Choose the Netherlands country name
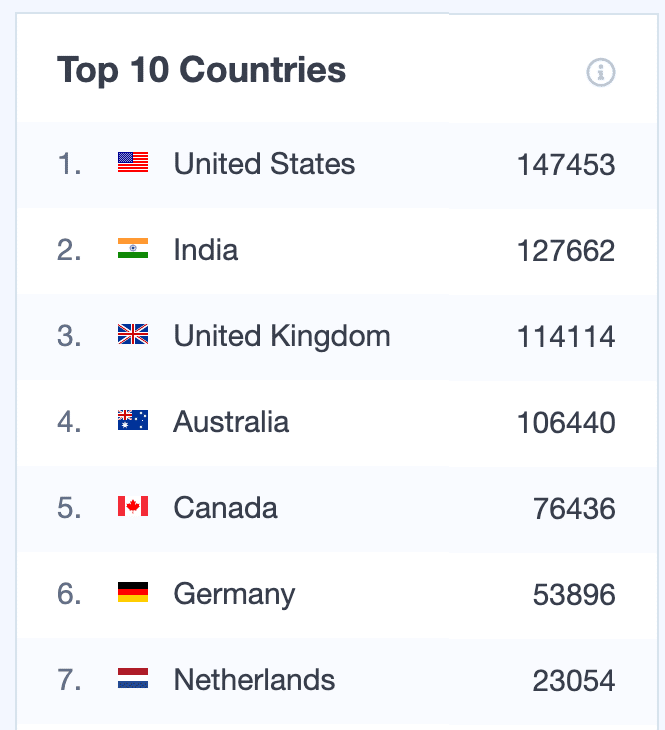The height and width of the screenshot is (730, 665). coord(254,680)
